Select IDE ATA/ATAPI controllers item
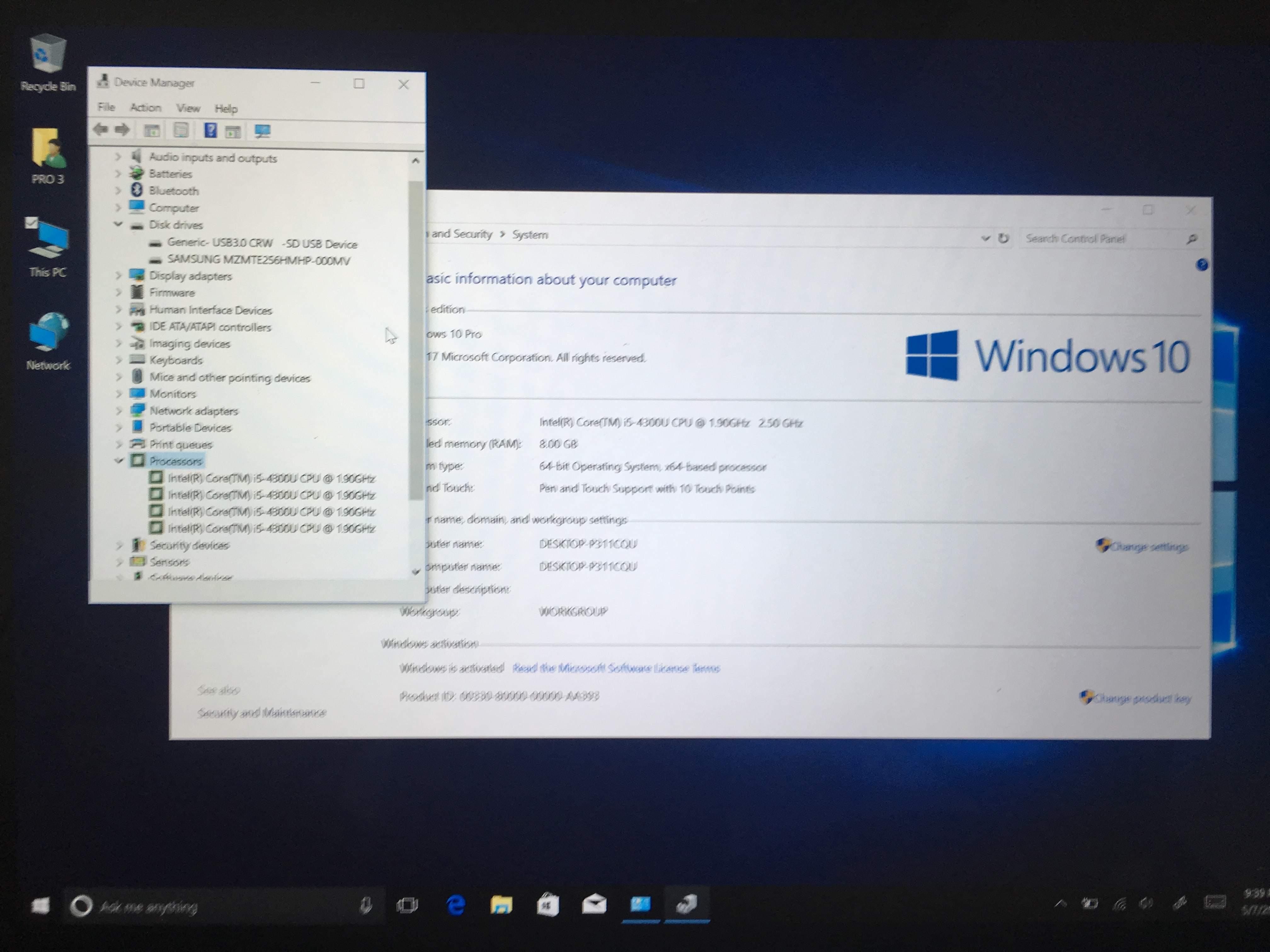 (210, 326)
